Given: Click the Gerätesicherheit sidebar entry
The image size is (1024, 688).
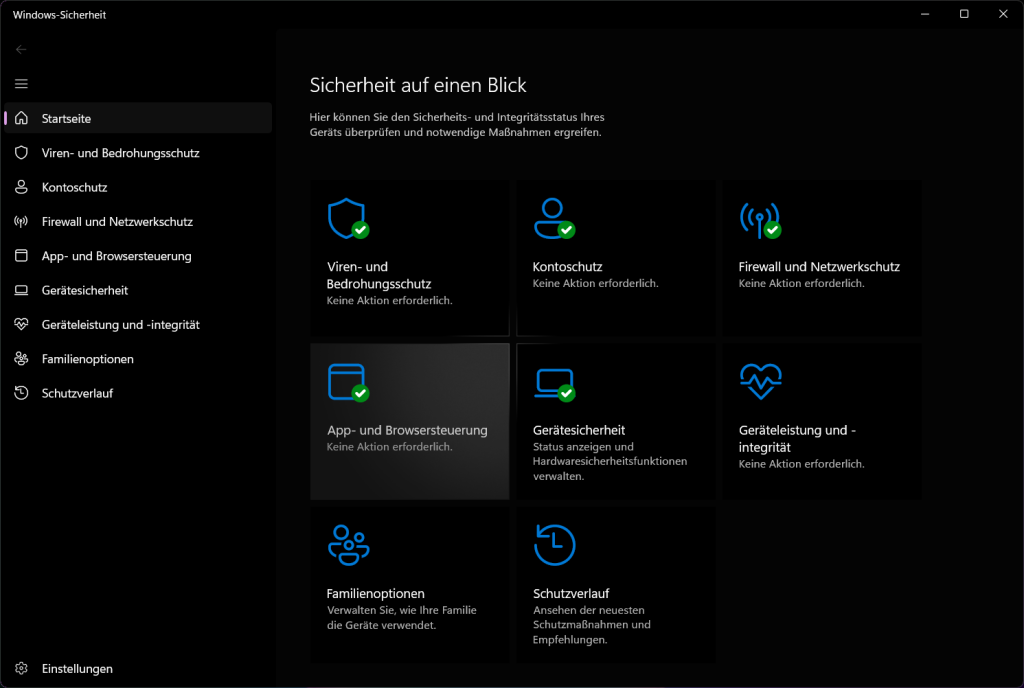Looking at the screenshot, I should (85, 290).
